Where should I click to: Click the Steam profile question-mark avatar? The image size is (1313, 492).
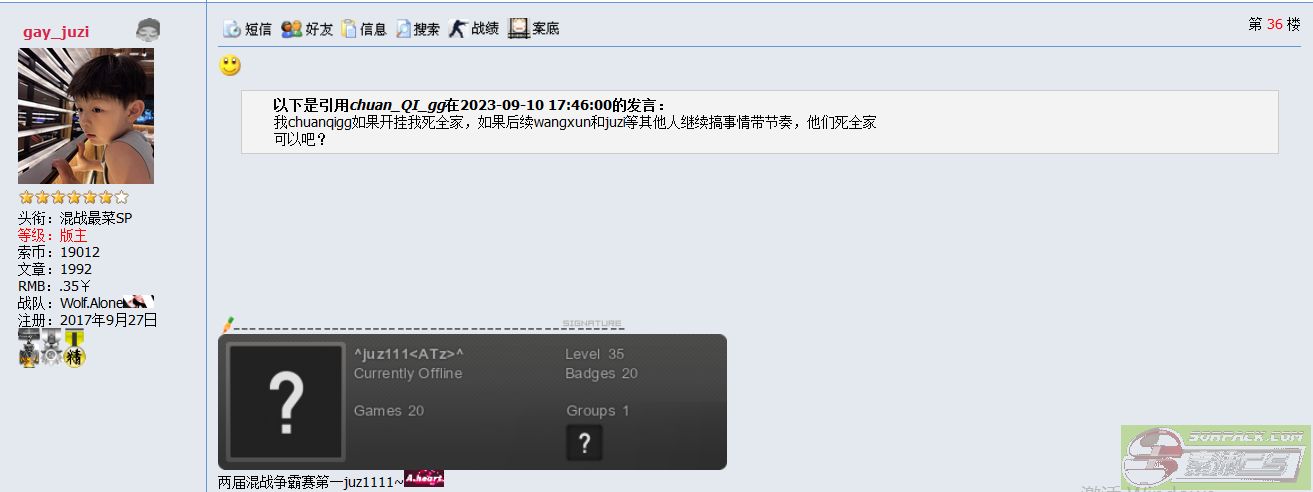click(x=286, y=402)
